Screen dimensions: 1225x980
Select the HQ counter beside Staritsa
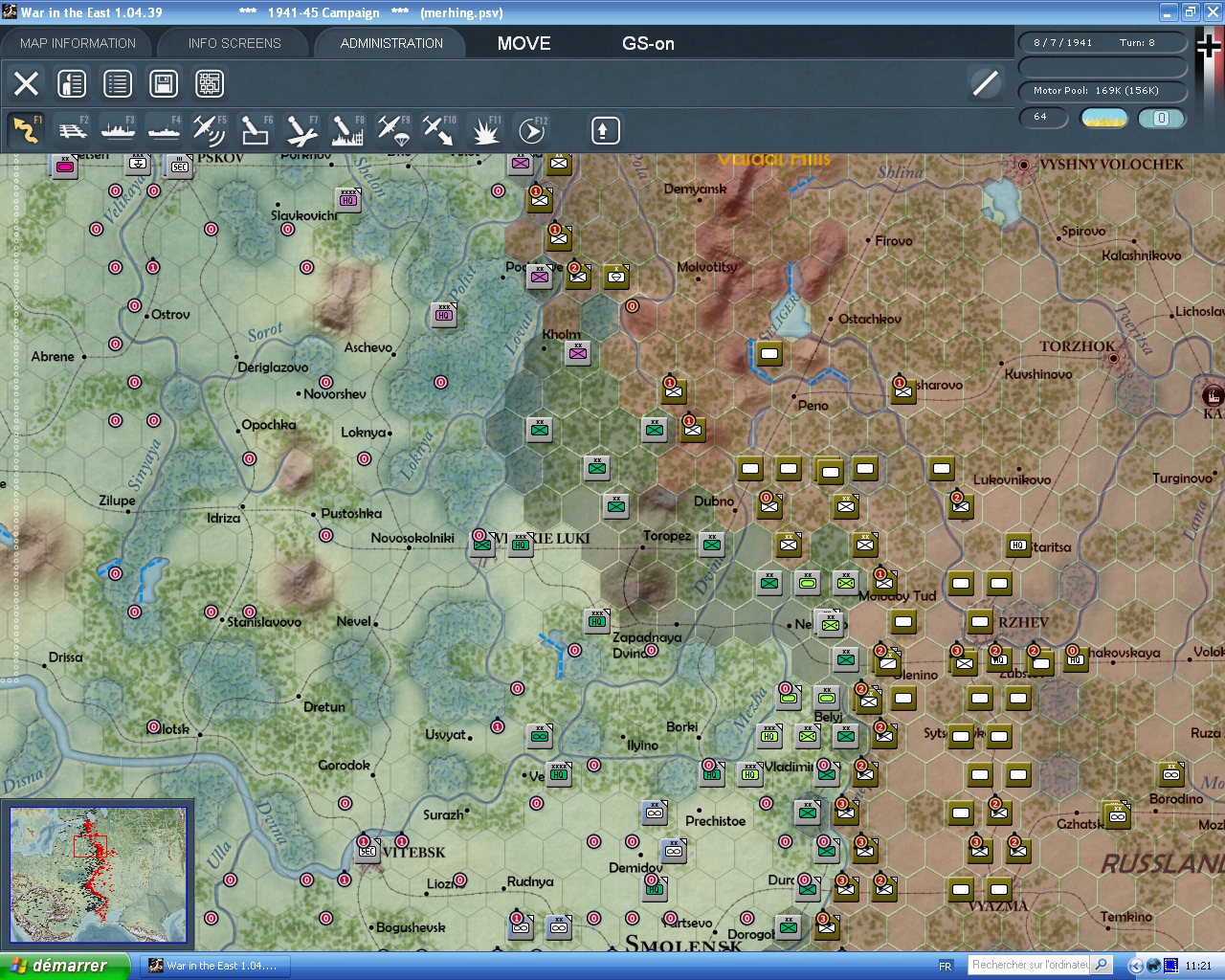click(1018, 546)
